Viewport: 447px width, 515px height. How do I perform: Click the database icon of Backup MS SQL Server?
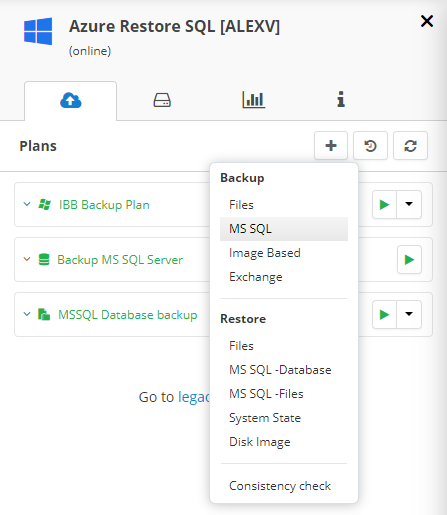pos(44,259)
